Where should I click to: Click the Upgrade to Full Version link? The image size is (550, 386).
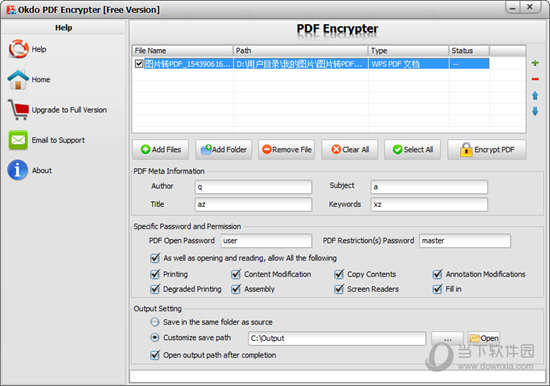(69, 110)
